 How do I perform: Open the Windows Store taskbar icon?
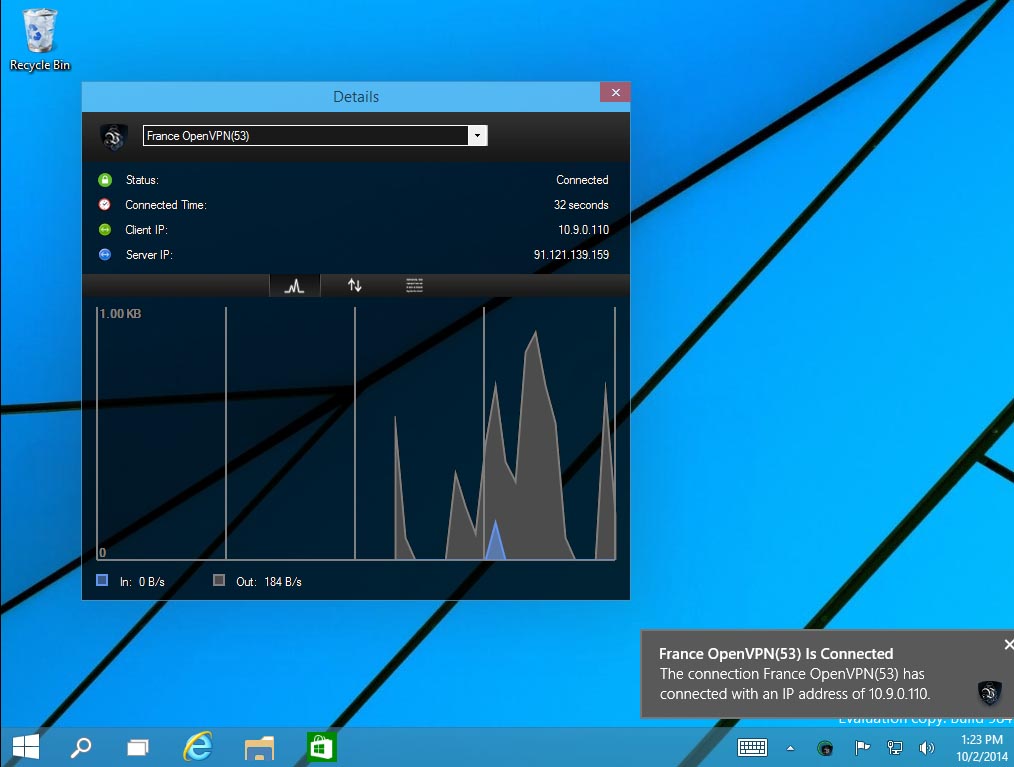(321, 747)
